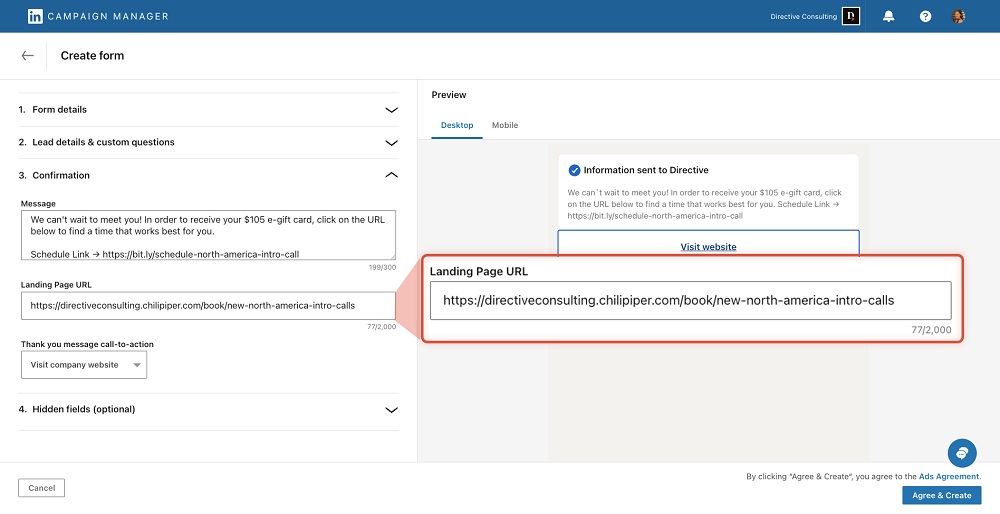Click the back arrow beside Create form

(x=27, y=56)
